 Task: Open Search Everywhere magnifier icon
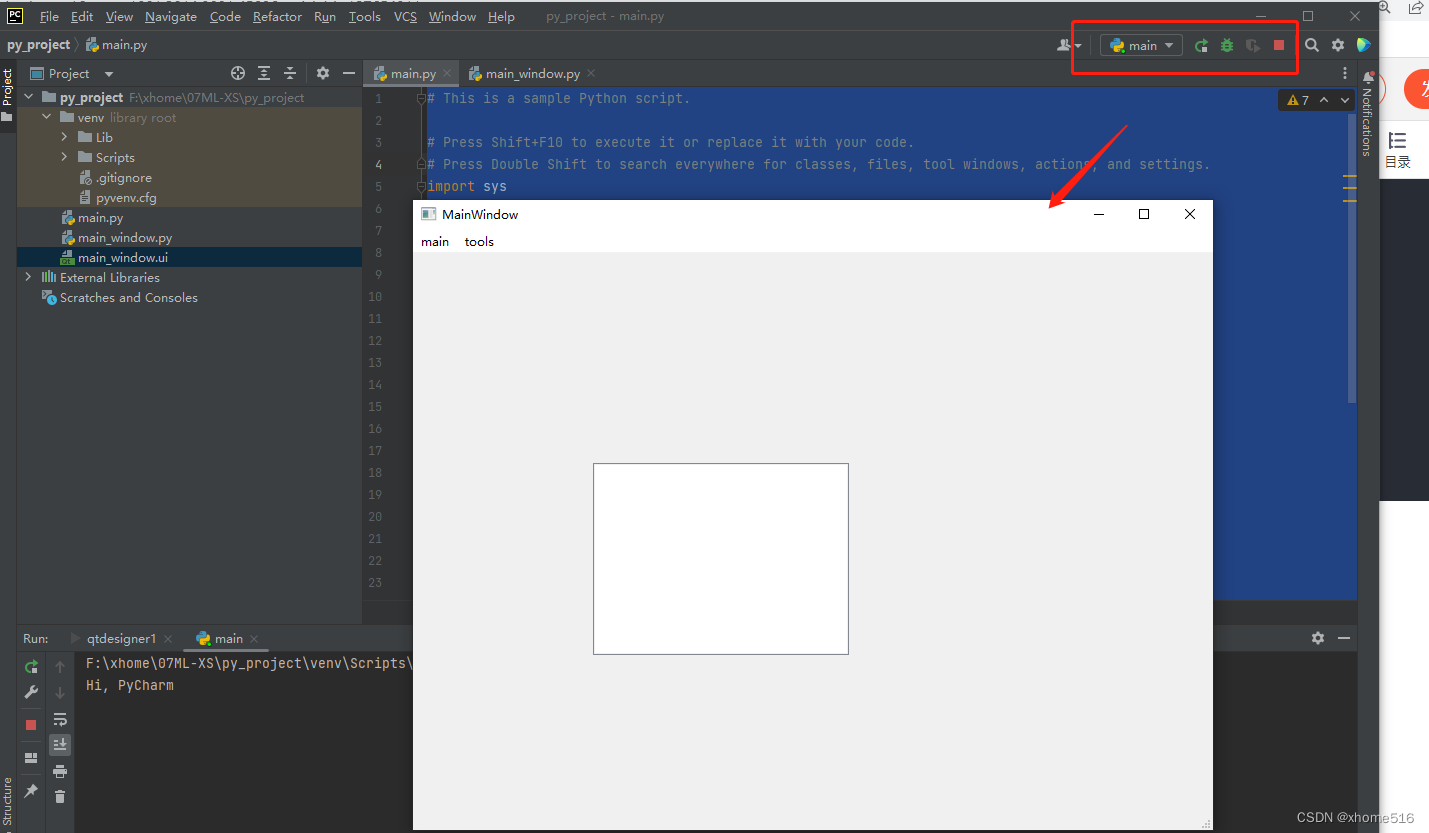pos(1312,45)
